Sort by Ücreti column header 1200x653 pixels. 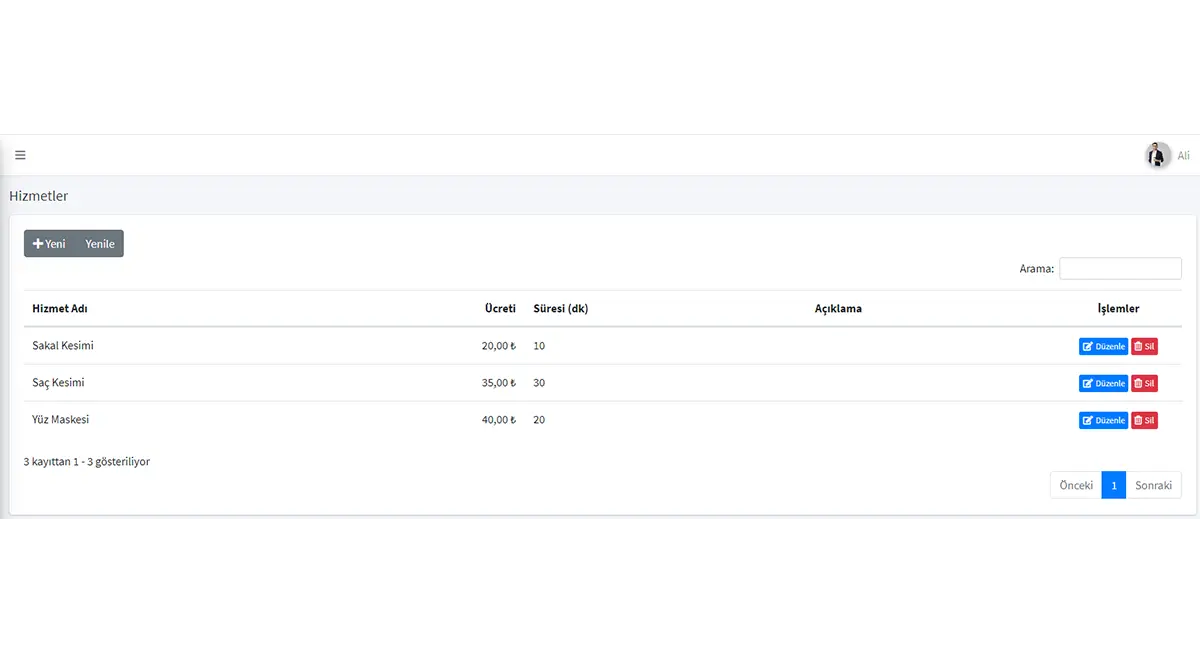[x=500, y=309]
